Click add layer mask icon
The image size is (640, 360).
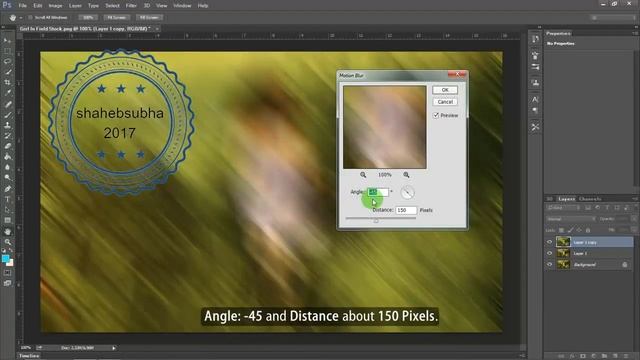coord(582,356)
